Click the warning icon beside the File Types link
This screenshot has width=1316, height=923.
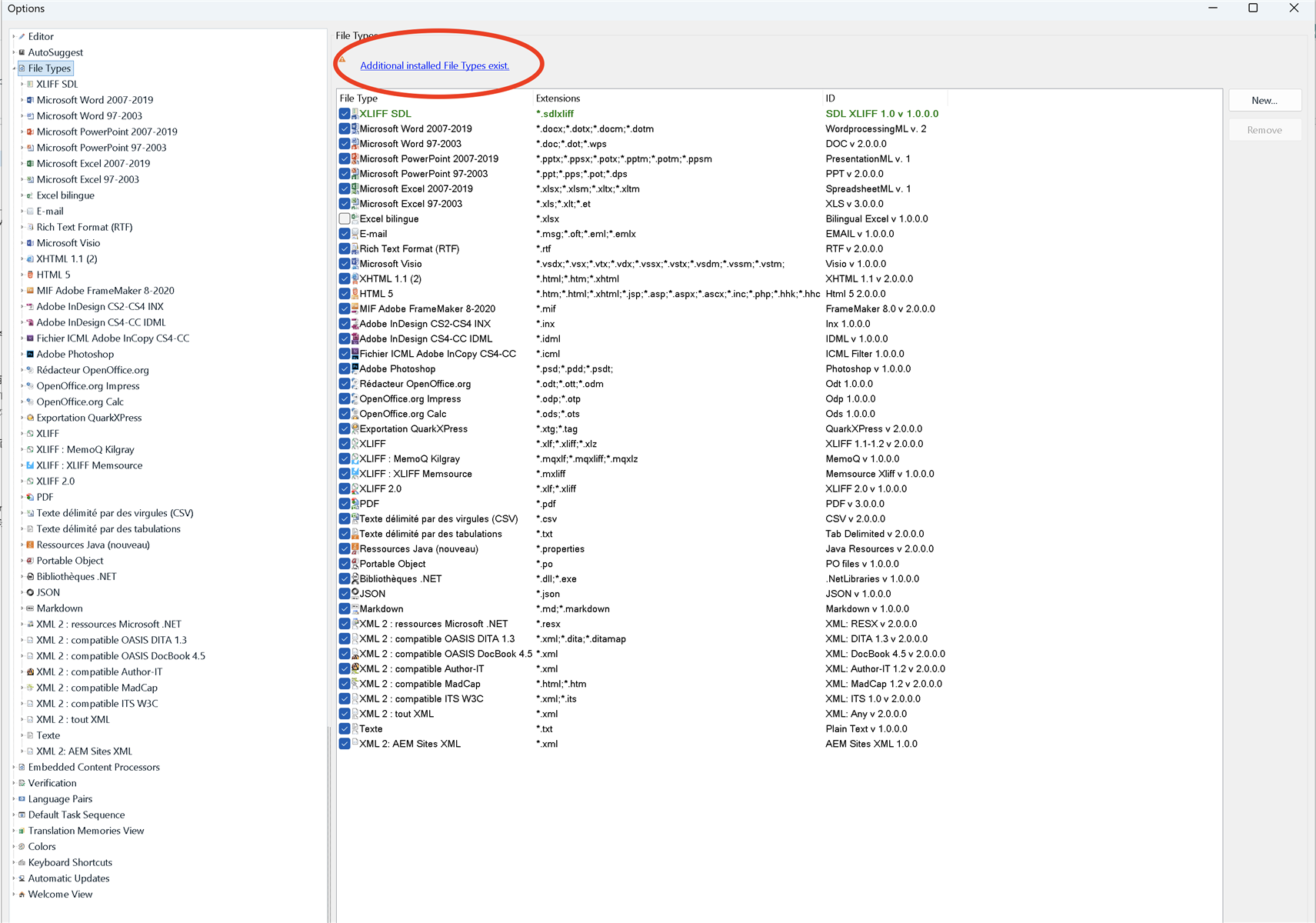click(x=342, y=59)
